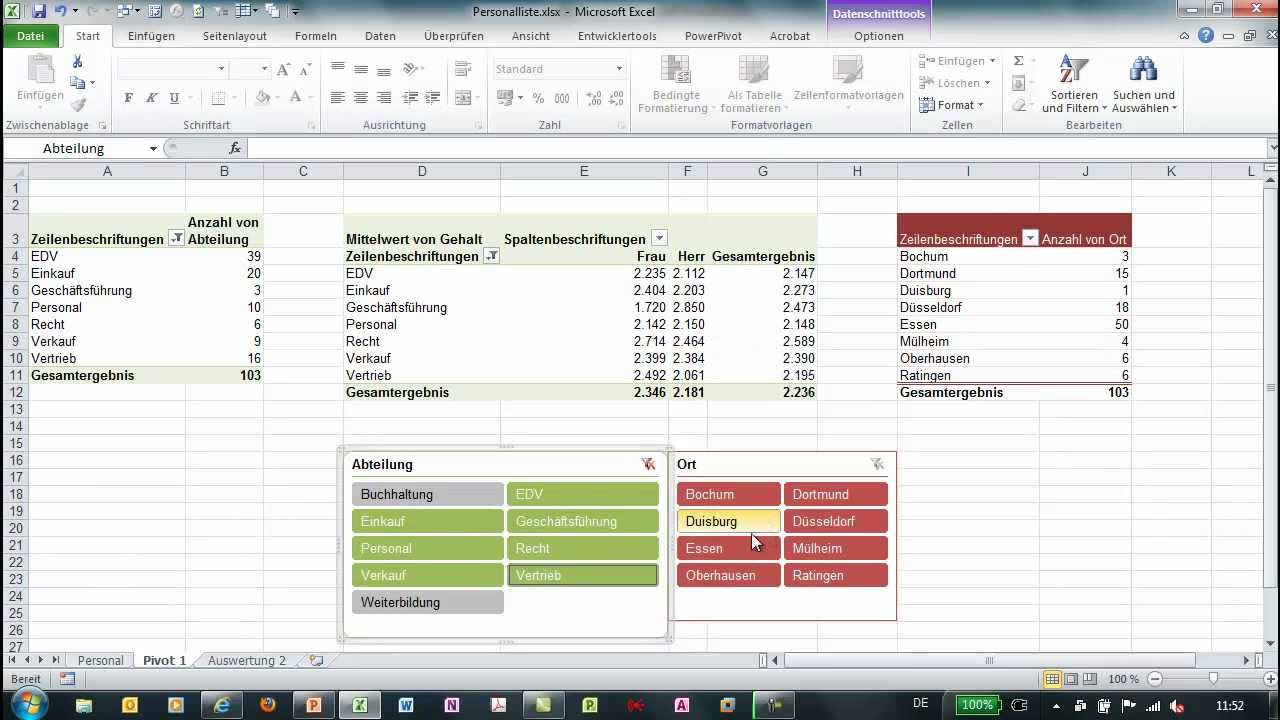Screen dimensions: 1280x720
Task: Click the Firefox icon in taskbar
Action: tap(267, 705)
